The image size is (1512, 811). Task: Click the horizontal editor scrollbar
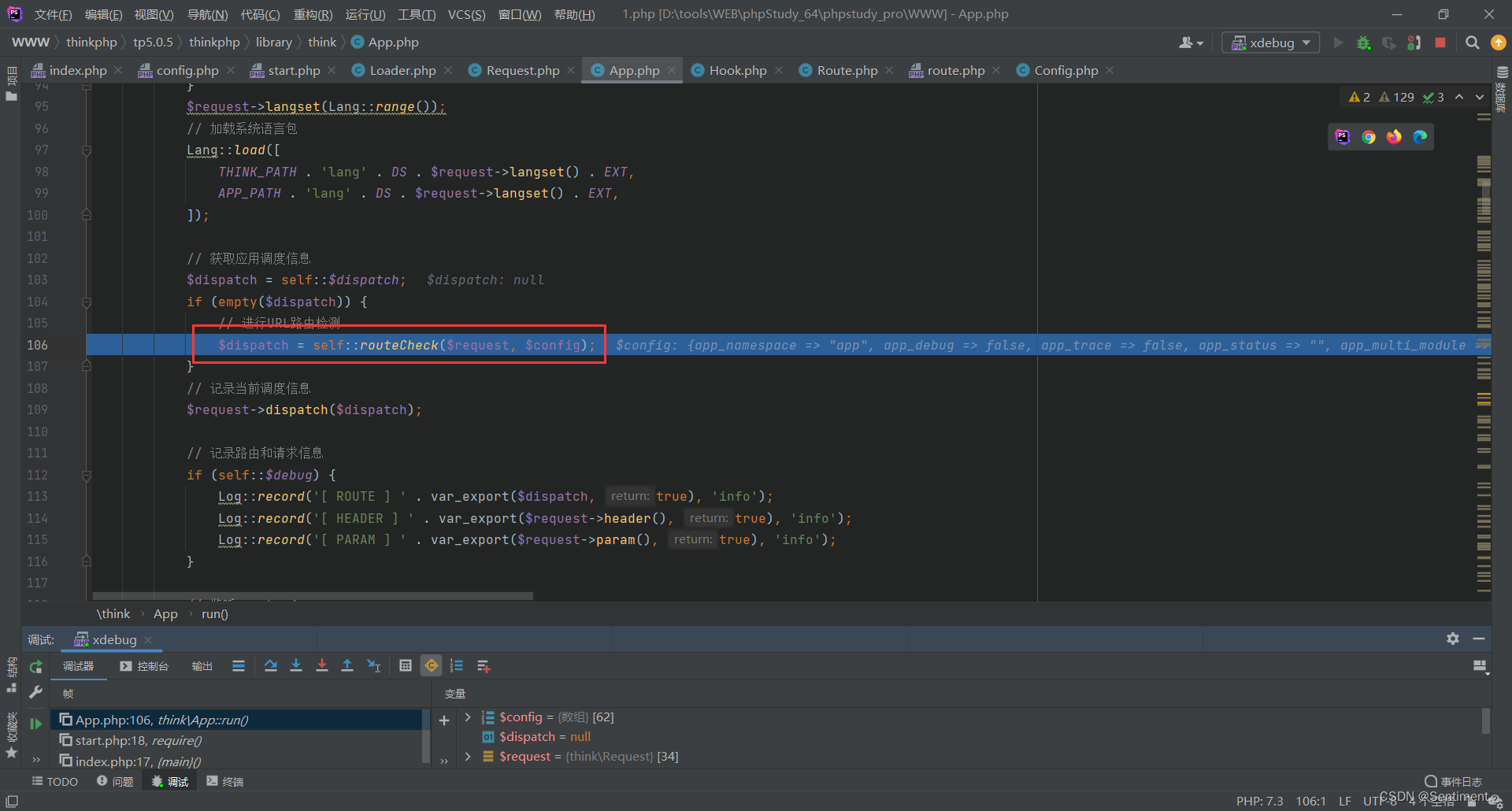313,596
